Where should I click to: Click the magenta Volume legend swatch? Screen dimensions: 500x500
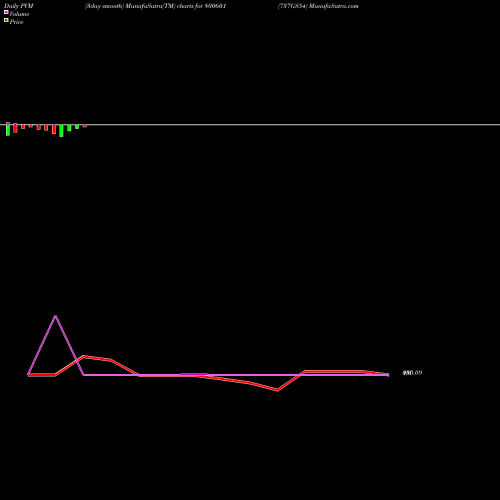pos(6,12)
